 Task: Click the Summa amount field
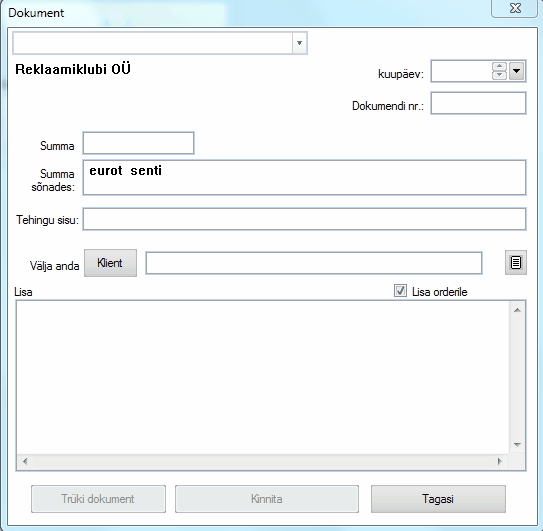[x=138, y=143]
